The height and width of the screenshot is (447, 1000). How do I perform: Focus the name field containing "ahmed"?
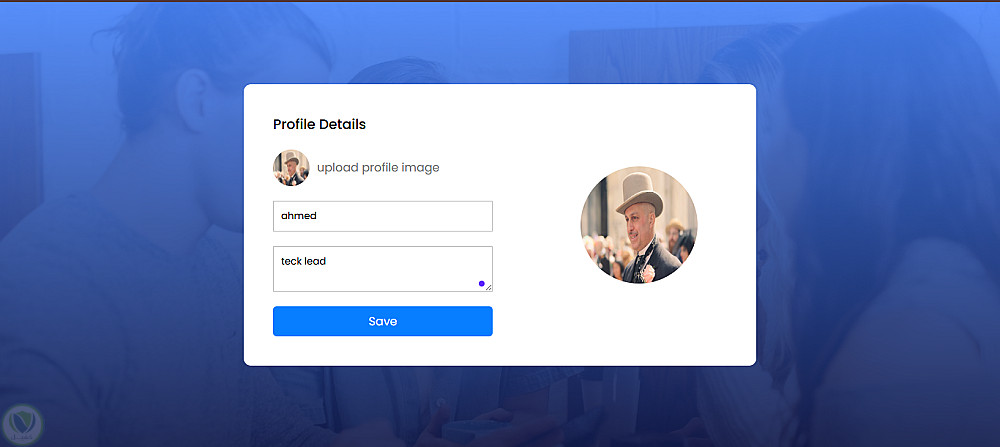click(382, 216)
